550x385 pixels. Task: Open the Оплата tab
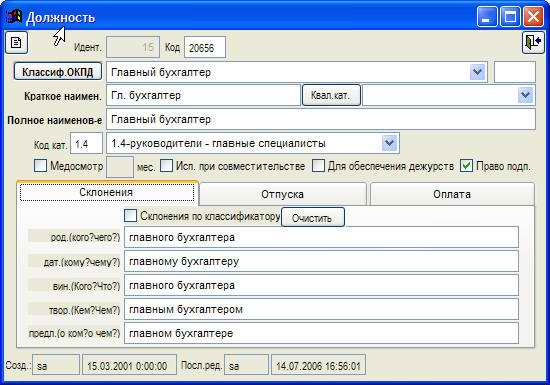[452, 194]
